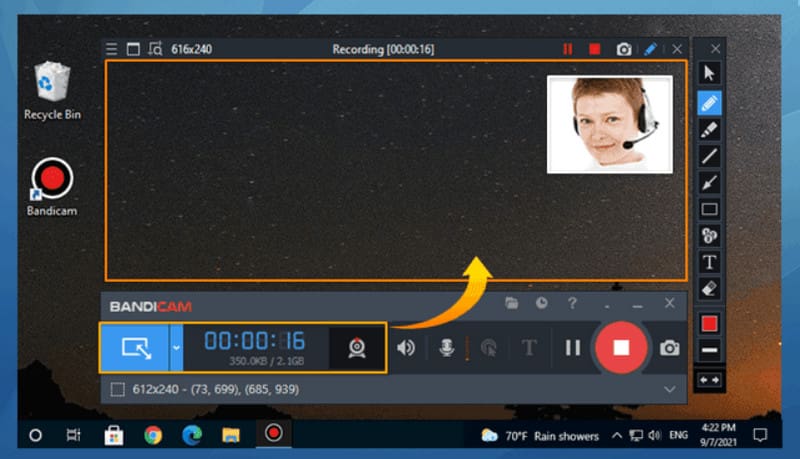The width and height of the screenshot is (800, 459).
Task: Click Bandicam running icon on taskbar
Action: click(273, 434)
